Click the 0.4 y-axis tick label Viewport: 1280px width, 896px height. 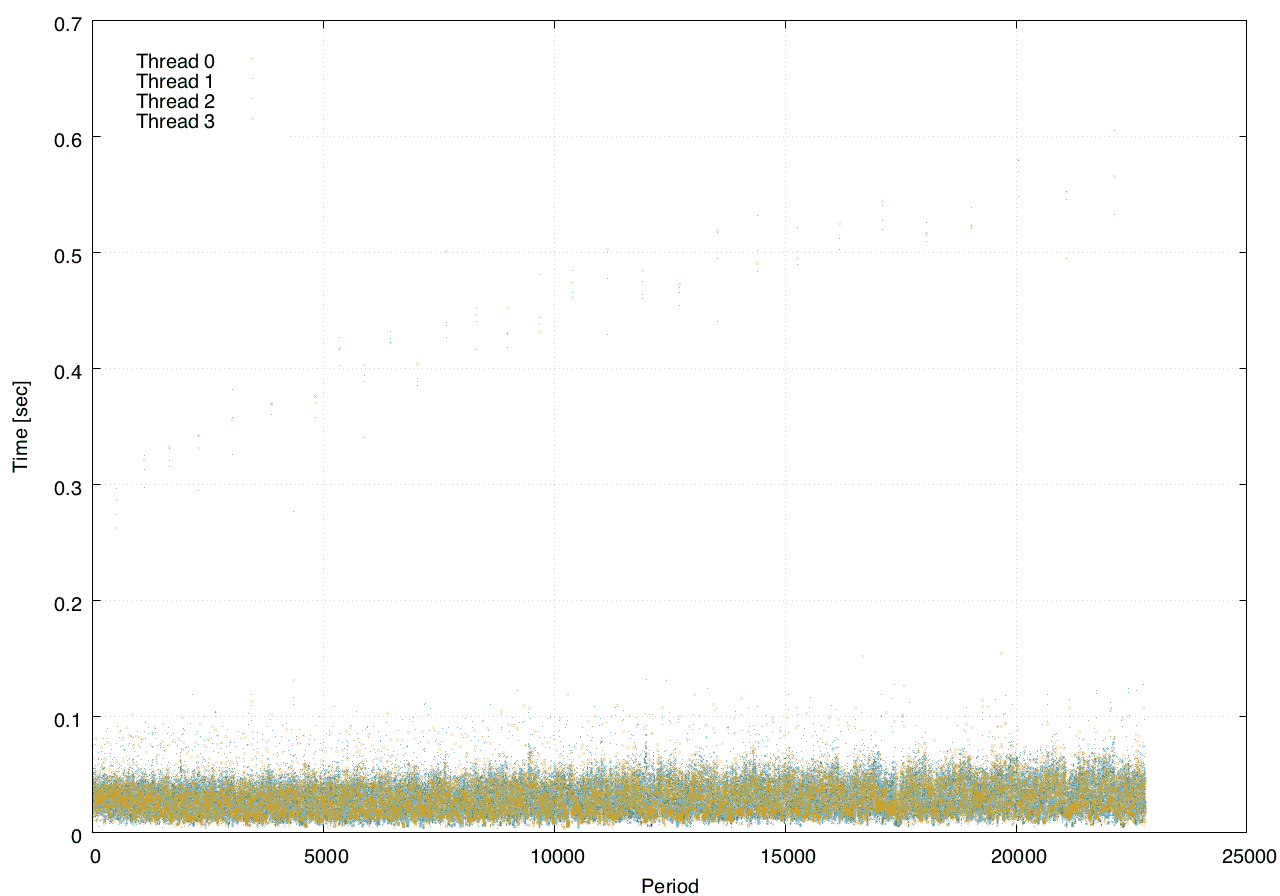click(x=67, y=369)
